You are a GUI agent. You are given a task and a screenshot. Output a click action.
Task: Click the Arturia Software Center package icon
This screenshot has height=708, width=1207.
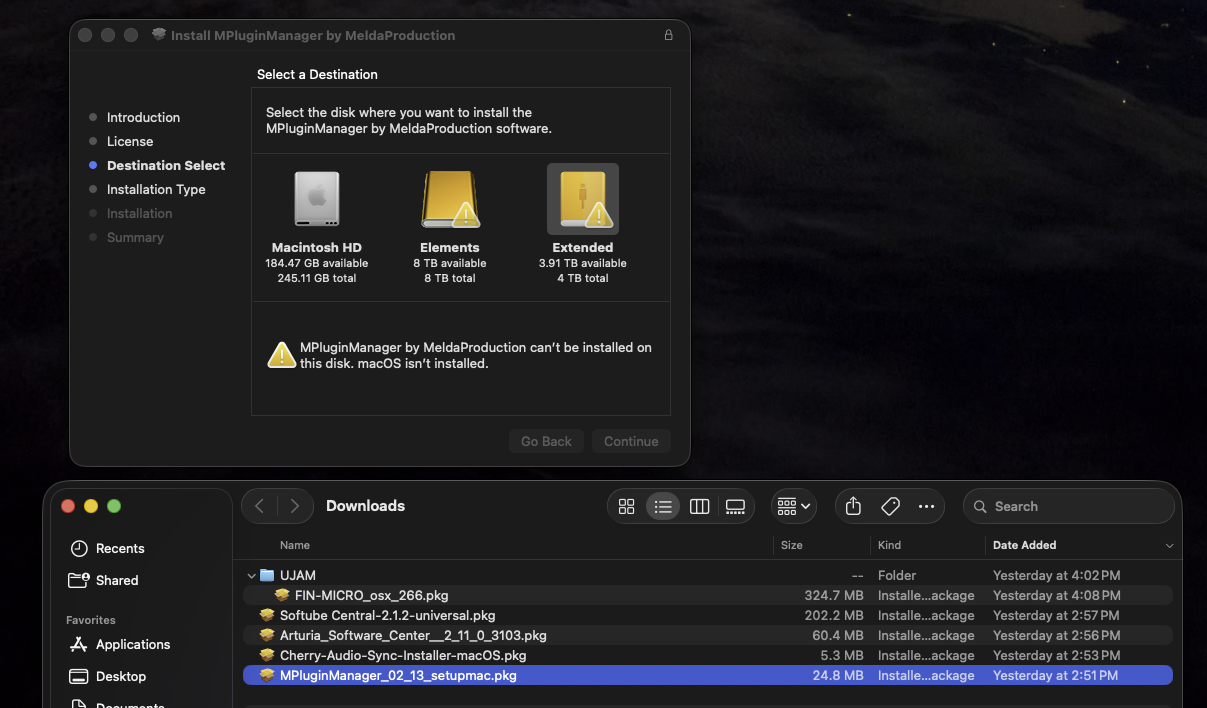267,635
